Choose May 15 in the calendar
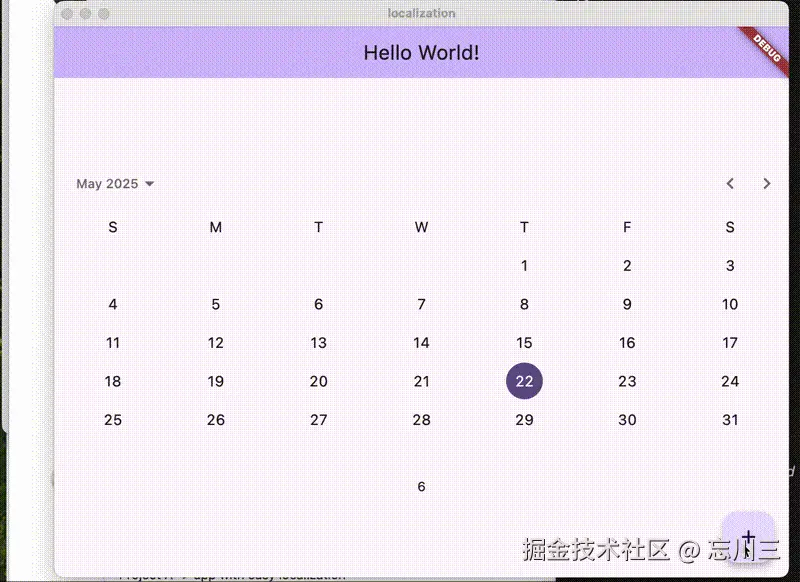 (524, 342)
